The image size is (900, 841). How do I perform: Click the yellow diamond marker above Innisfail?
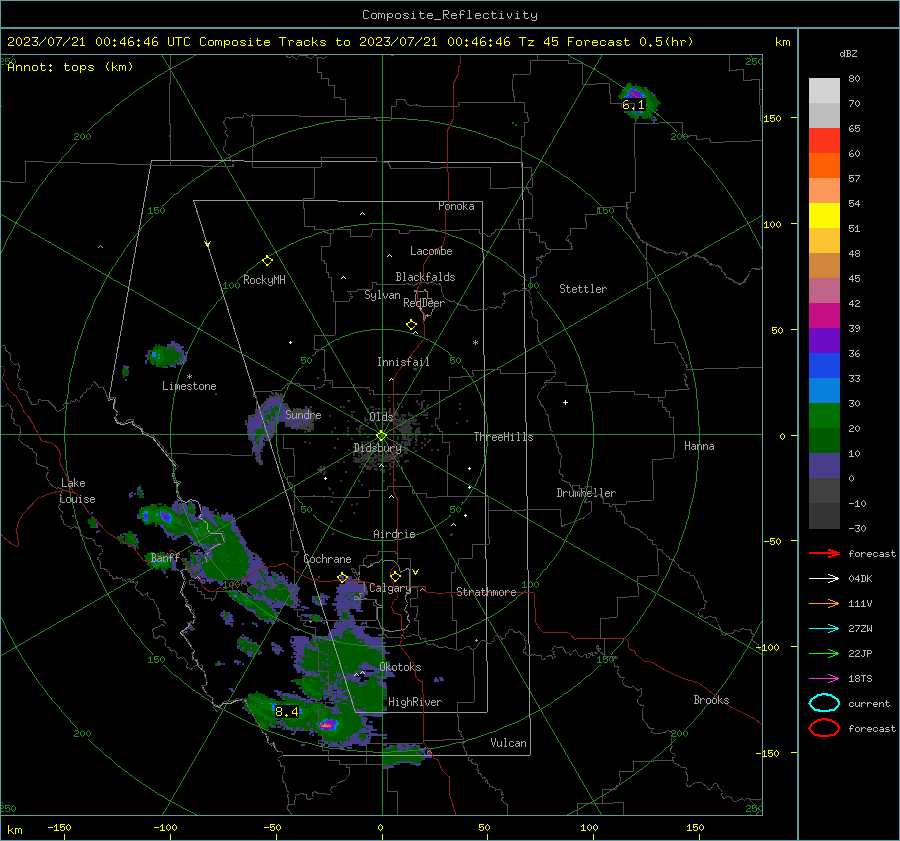(x=411, y=325)
